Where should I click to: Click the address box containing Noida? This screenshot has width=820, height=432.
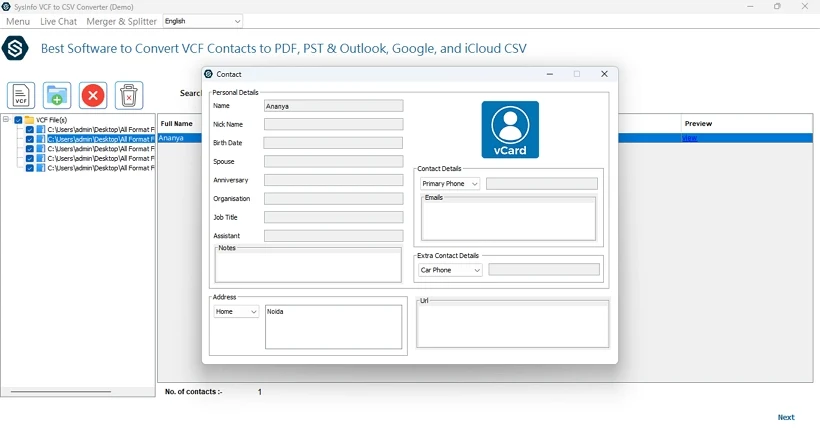point(334,327)
